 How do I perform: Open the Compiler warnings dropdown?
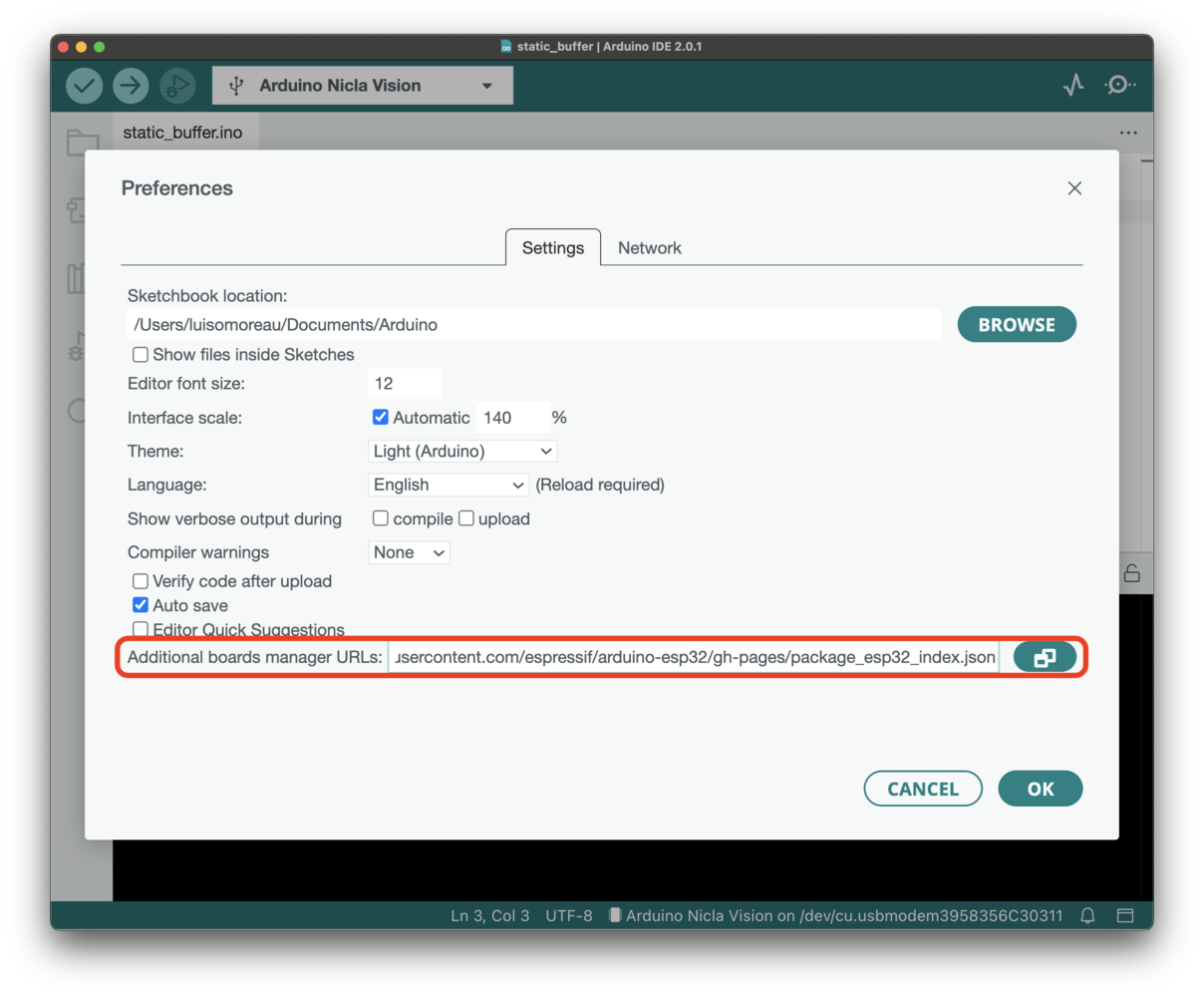click(409, 552)
